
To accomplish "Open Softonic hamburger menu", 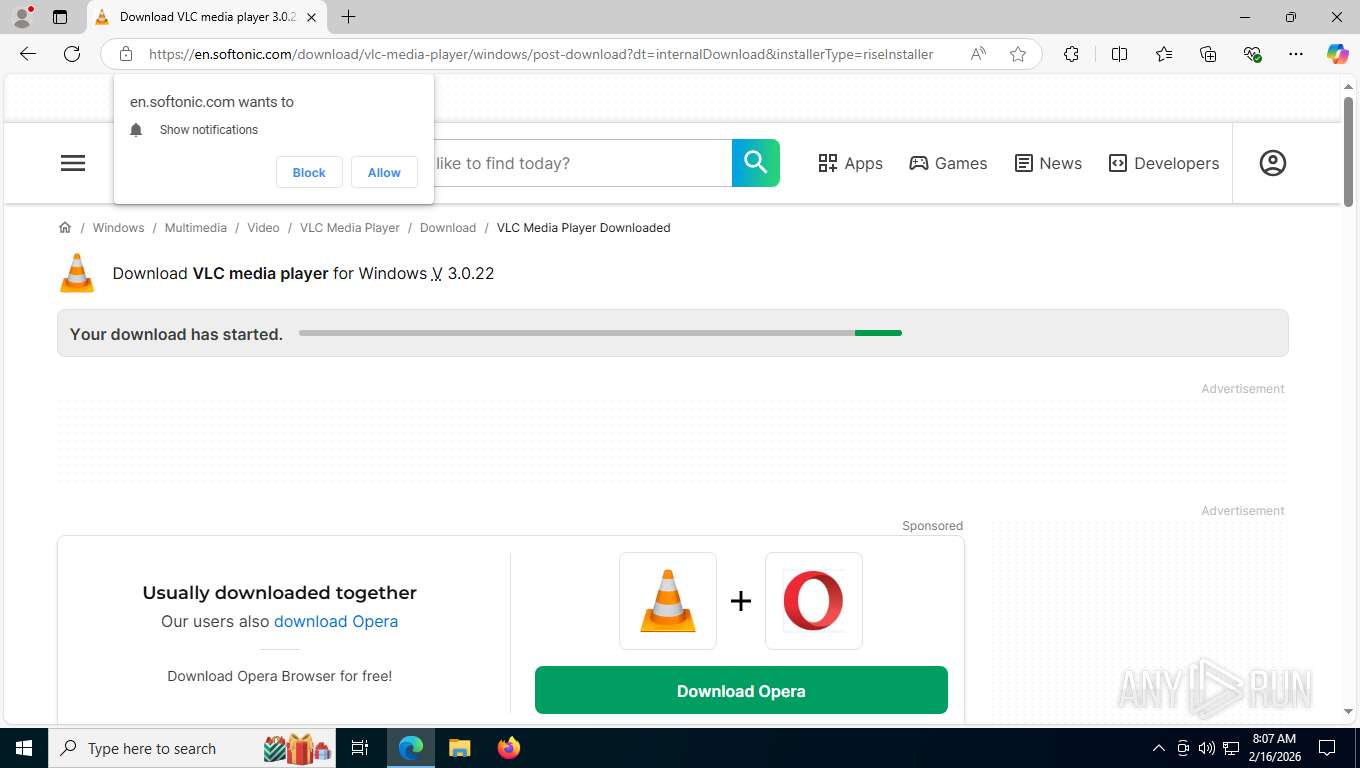I will coord(73,163).
